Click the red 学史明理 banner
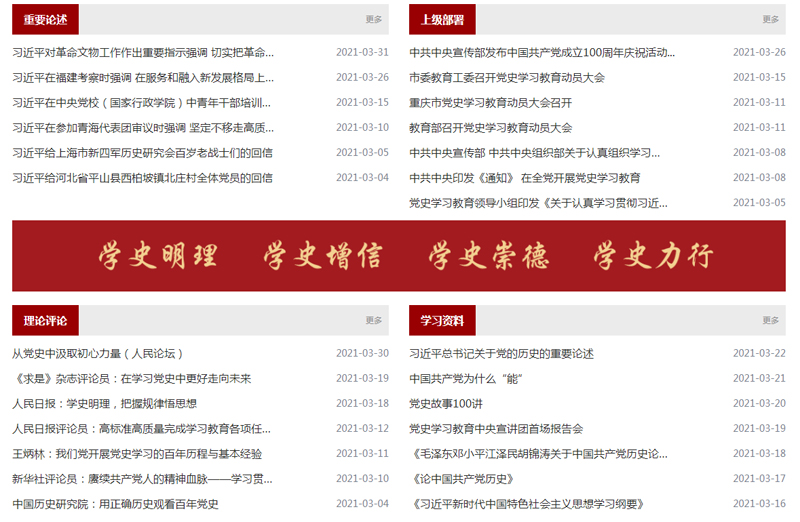Image resolution: width=800 pixels, height=522 pixels. click(x=399, y=256)
